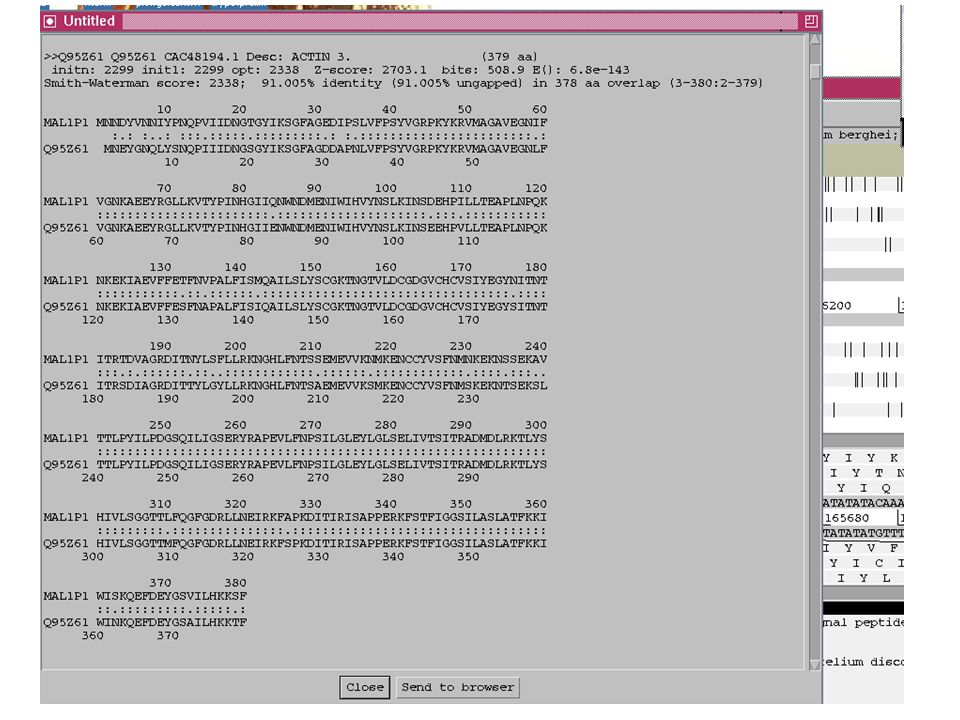Image resolution: width=960 pixels, height=720 pixels.
Task: Click the Send to browser button
Action: click(x=458, y=687)
